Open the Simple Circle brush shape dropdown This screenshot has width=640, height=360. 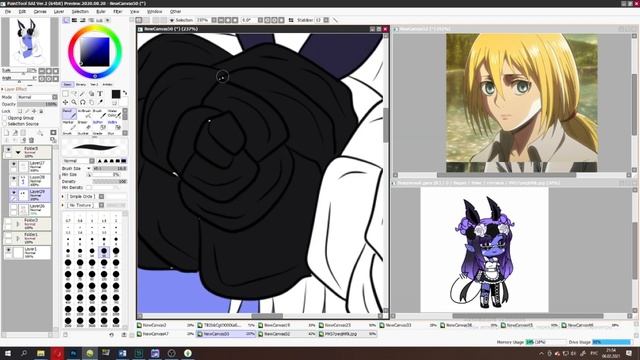click(x=102, y=196)
